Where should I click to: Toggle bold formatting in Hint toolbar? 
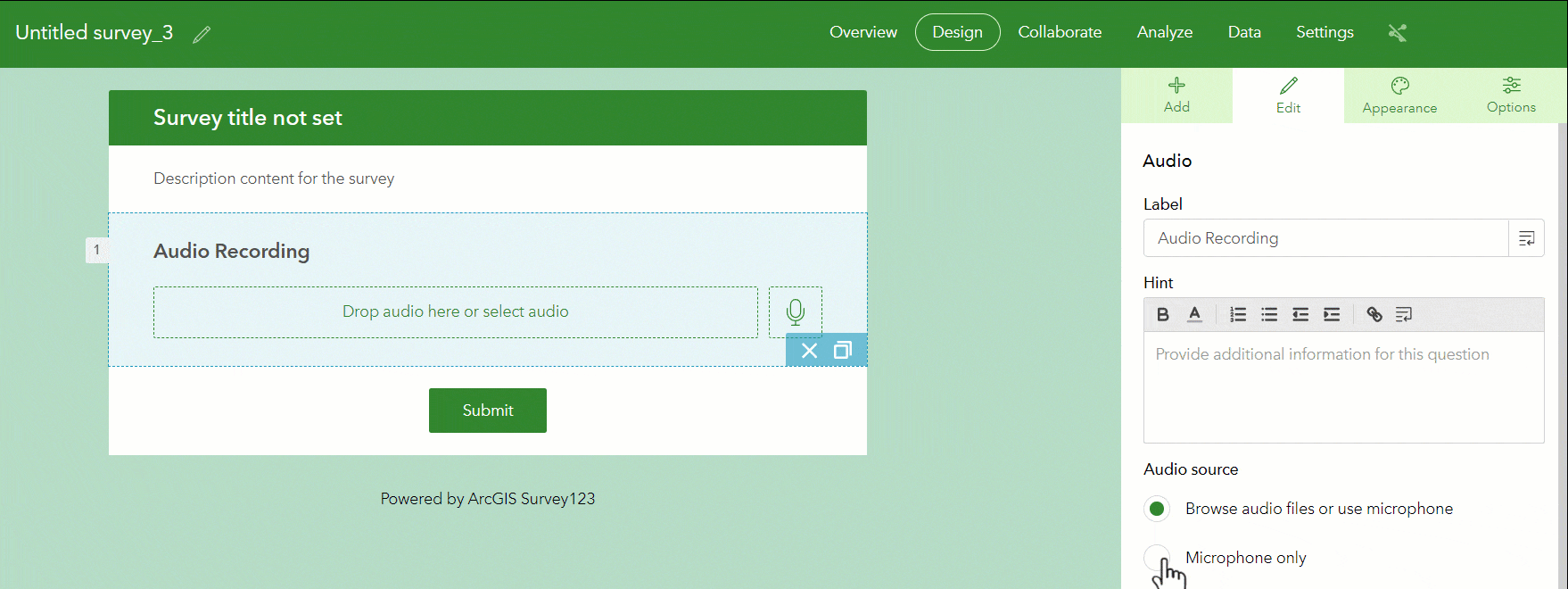(1162, 314)
